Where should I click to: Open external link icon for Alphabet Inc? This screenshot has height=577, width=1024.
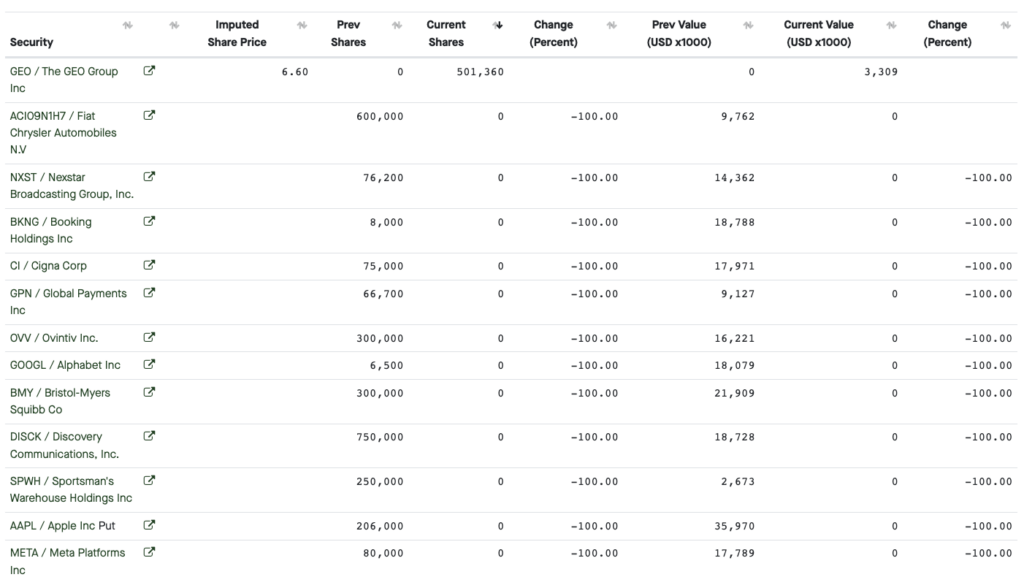149,364
